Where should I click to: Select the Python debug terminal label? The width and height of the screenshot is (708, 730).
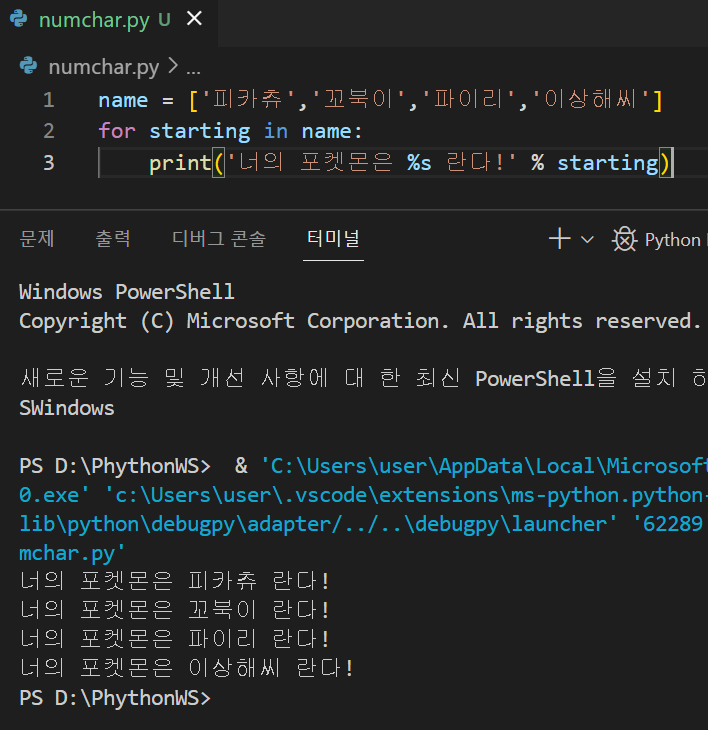pyautogui.click(x=672, y=240)
